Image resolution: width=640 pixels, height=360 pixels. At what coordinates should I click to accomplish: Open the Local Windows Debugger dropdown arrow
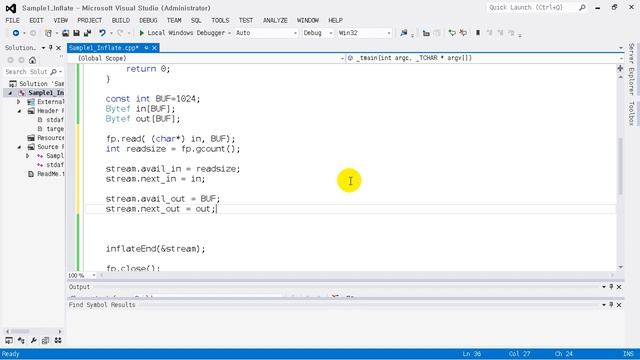coord(229,33)
